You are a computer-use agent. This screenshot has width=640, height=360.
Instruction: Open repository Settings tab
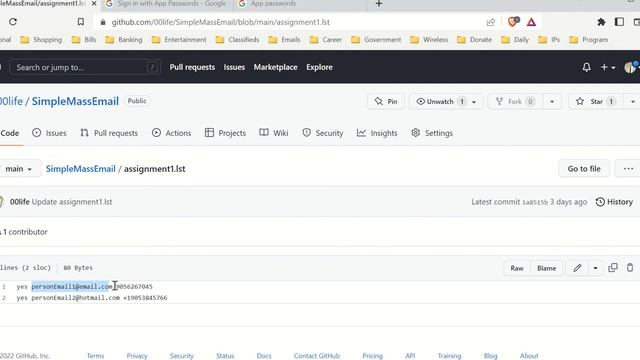pos(432,133)
